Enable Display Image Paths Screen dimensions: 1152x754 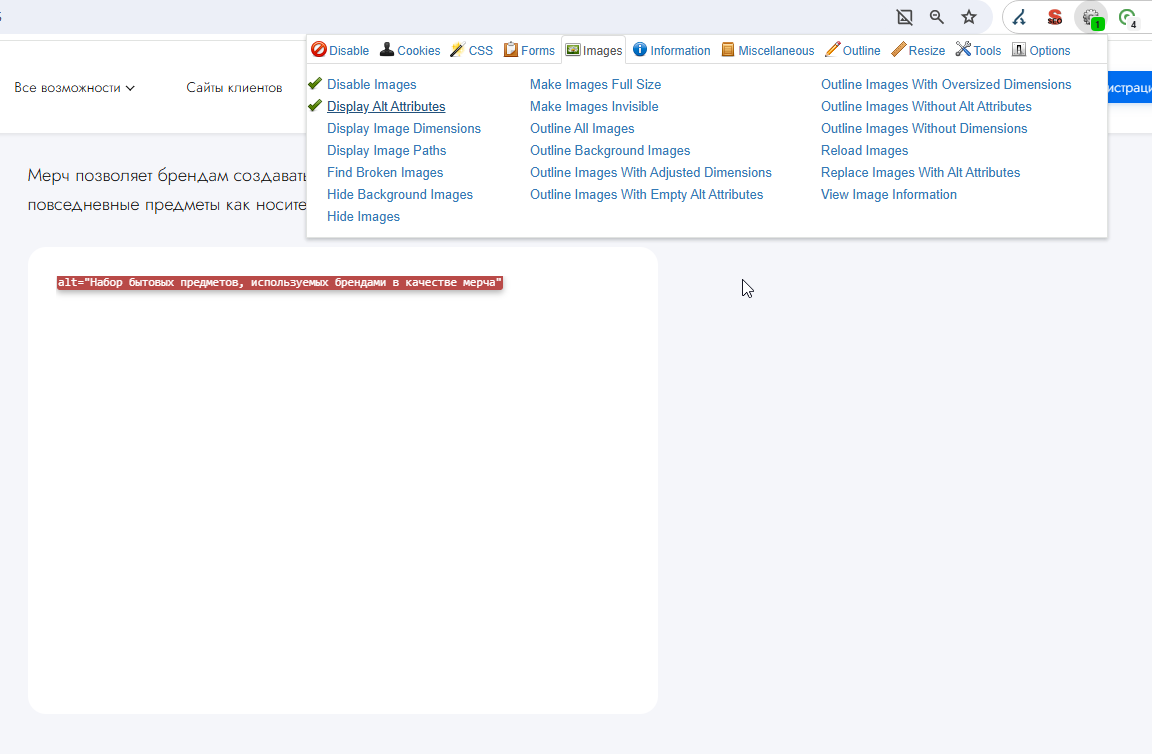[386, 151]
